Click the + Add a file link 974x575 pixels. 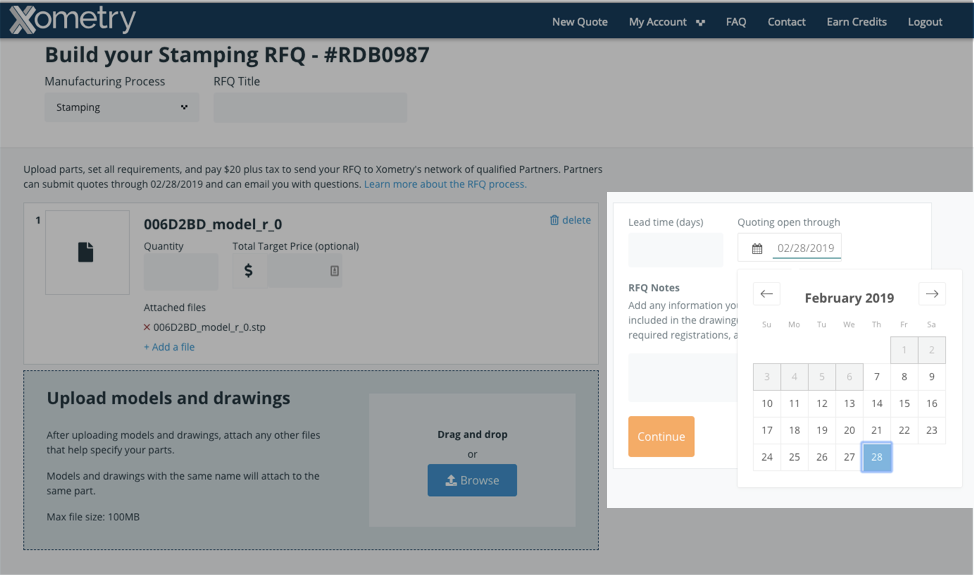(x=170, y=347)
